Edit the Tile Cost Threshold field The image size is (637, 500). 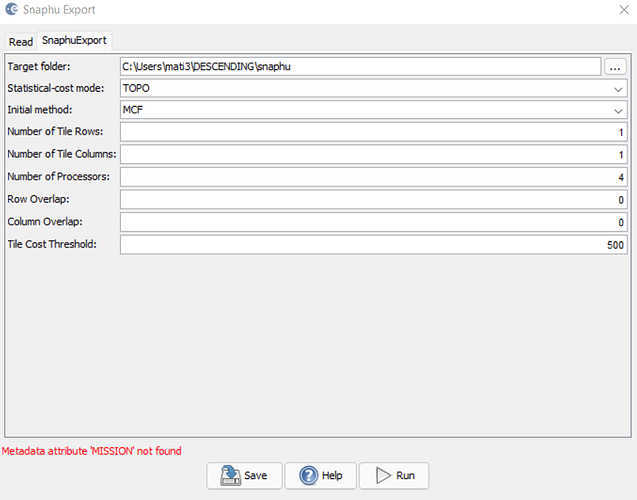373,245
